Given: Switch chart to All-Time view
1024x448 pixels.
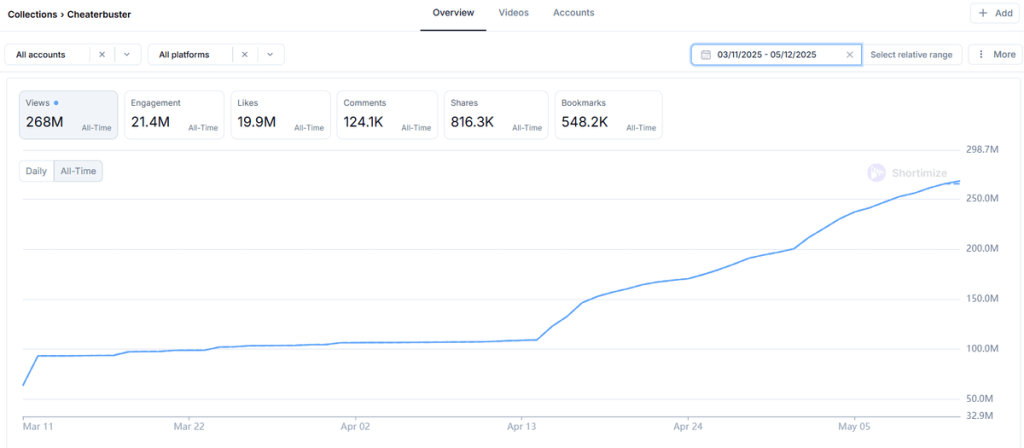Looking at the screenshot, I should pyautogui.click(x=78, y=171).
